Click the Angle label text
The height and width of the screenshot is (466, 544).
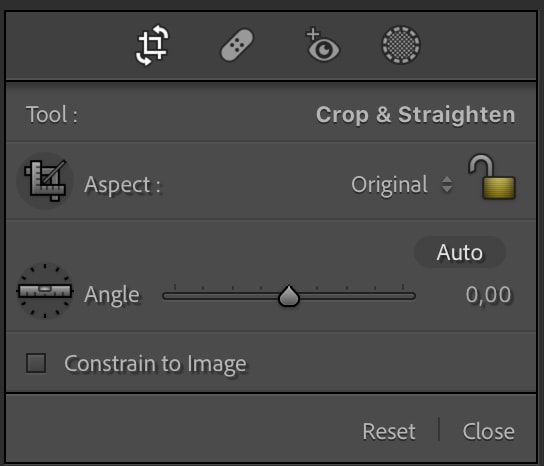pos(112,295)
